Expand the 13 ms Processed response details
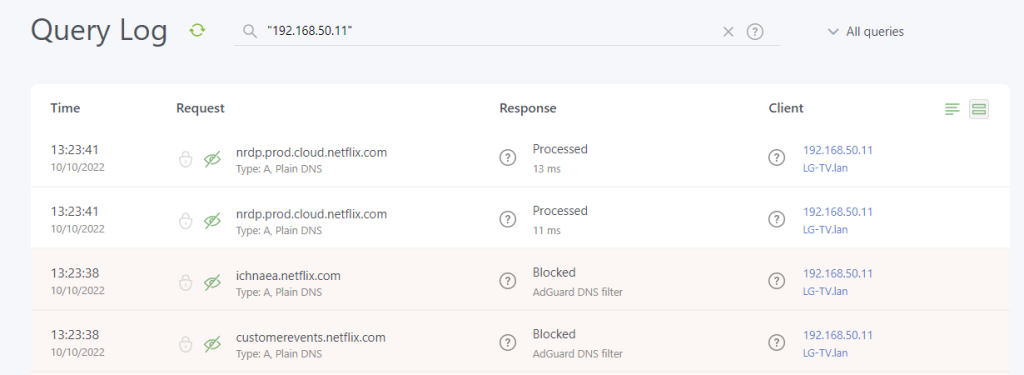Image resolution: width=1024 pixels, height=375 pixels. [x=507, y=157]
